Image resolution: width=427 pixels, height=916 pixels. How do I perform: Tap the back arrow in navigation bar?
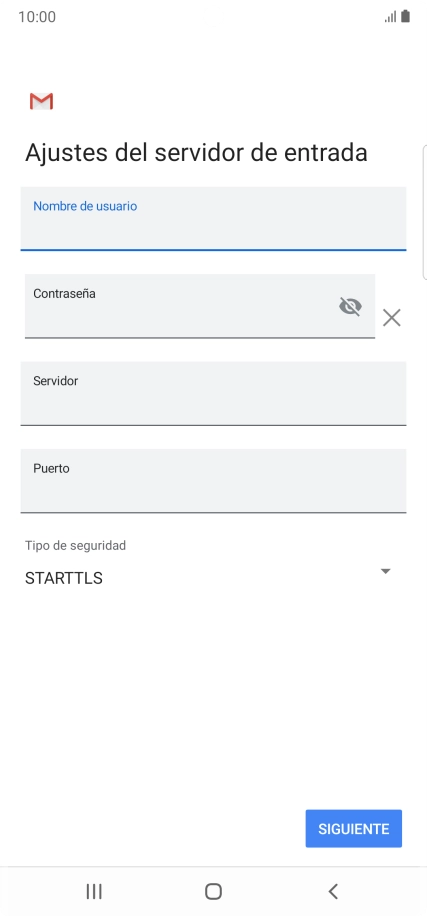[x=333, y=891]
